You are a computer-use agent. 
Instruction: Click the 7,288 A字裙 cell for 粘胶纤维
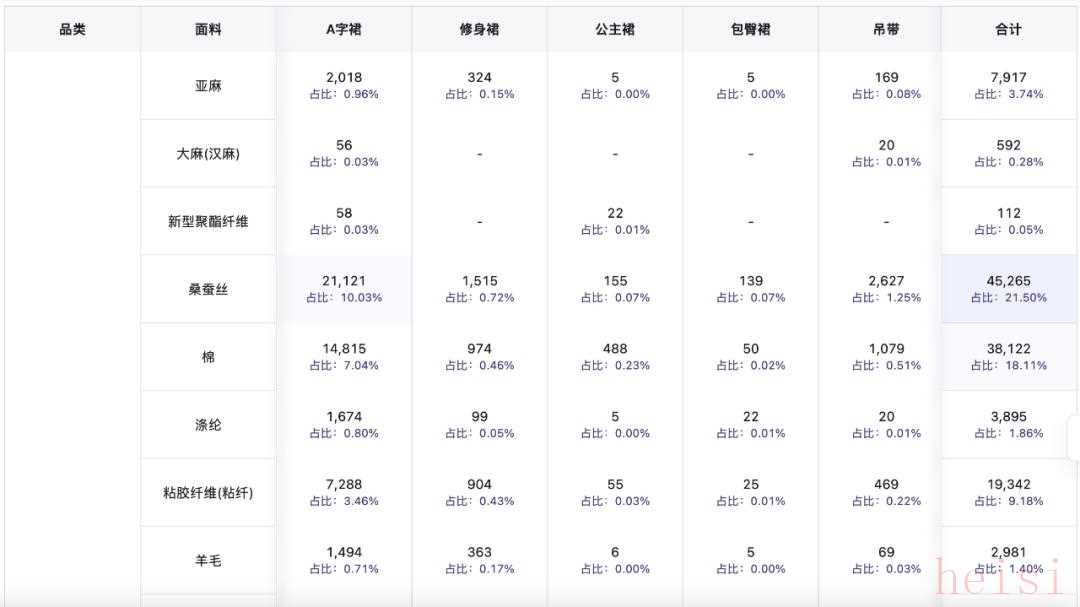click(x=344, y=492)
